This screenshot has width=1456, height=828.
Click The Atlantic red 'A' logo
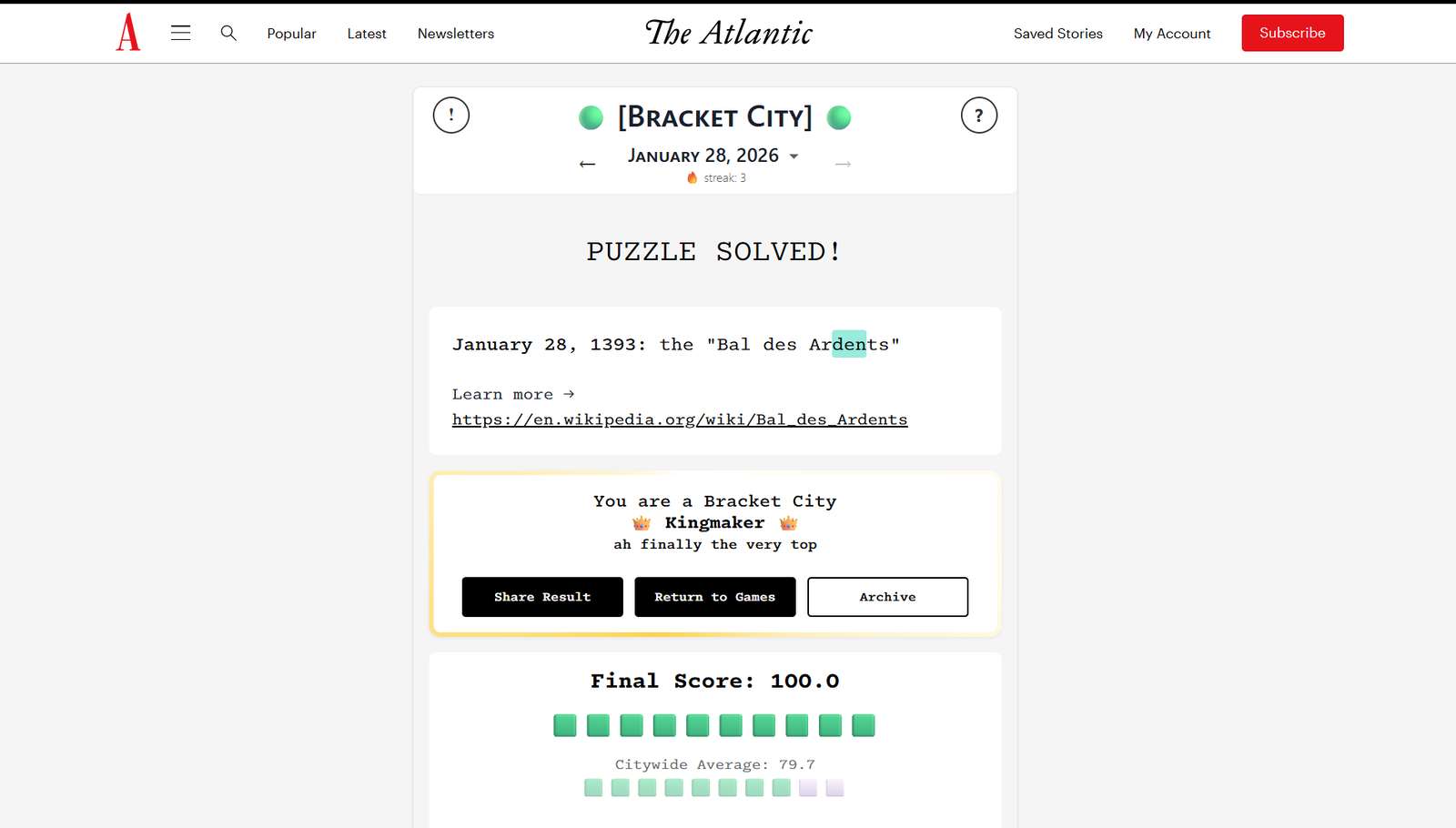(x=128, y=33)
